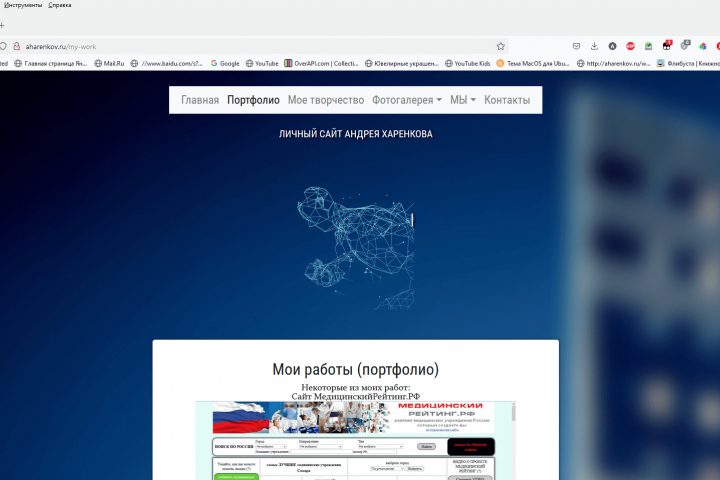720x480 pixels.
Task: Open a new browser tab
Action: 2,25
